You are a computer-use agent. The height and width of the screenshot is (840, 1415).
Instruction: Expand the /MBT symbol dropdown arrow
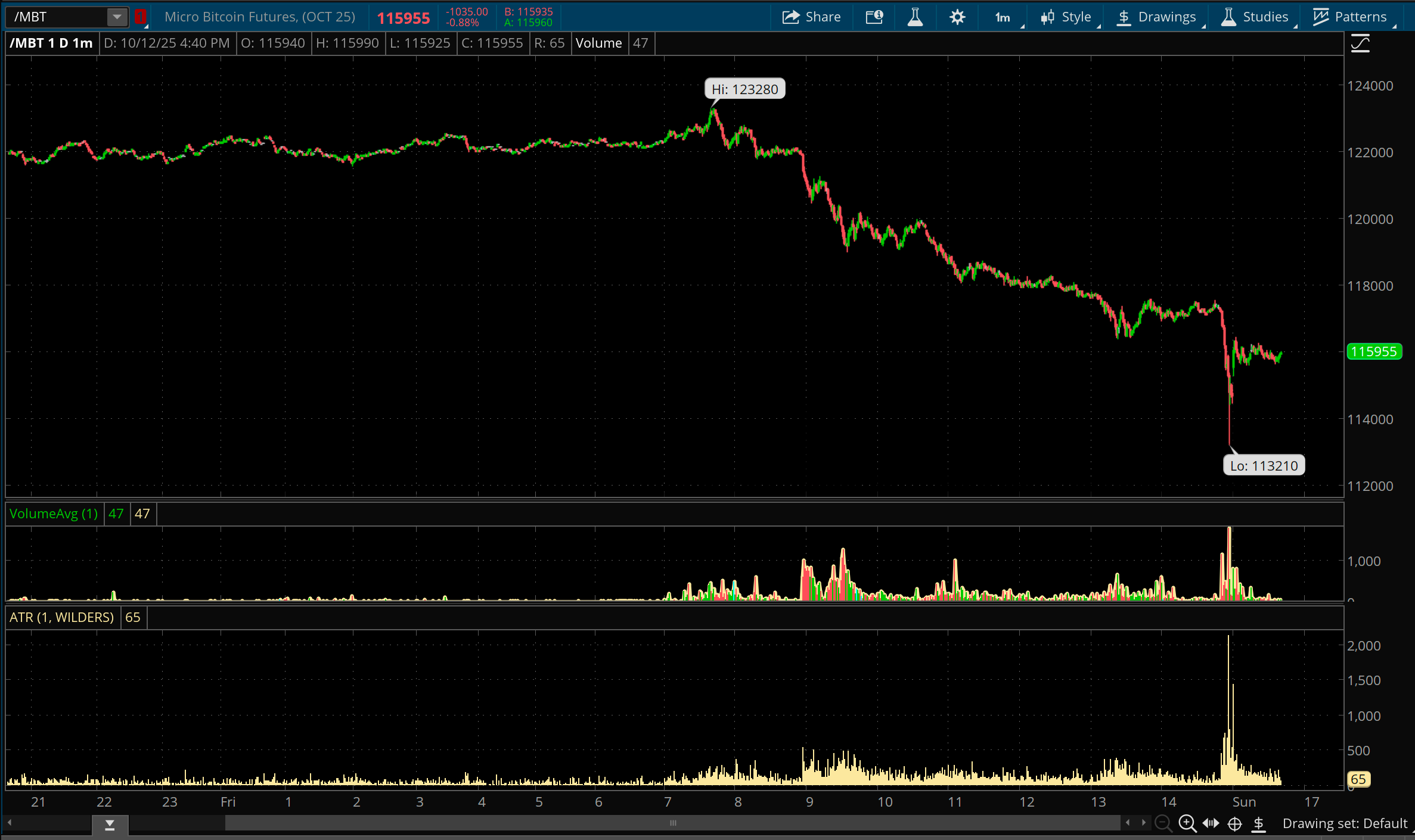coord(117,17)
